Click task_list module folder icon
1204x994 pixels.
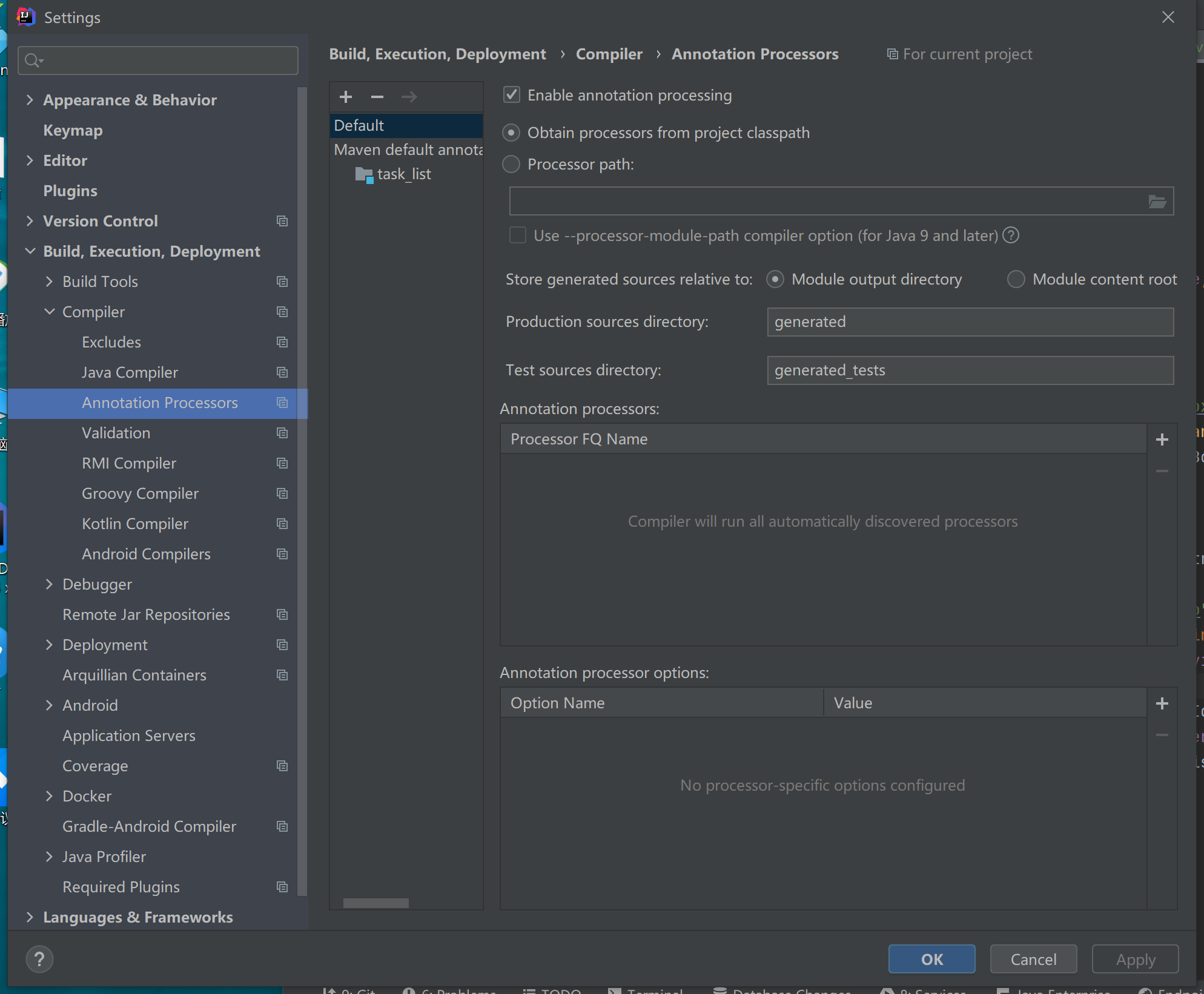pos(364,175)
